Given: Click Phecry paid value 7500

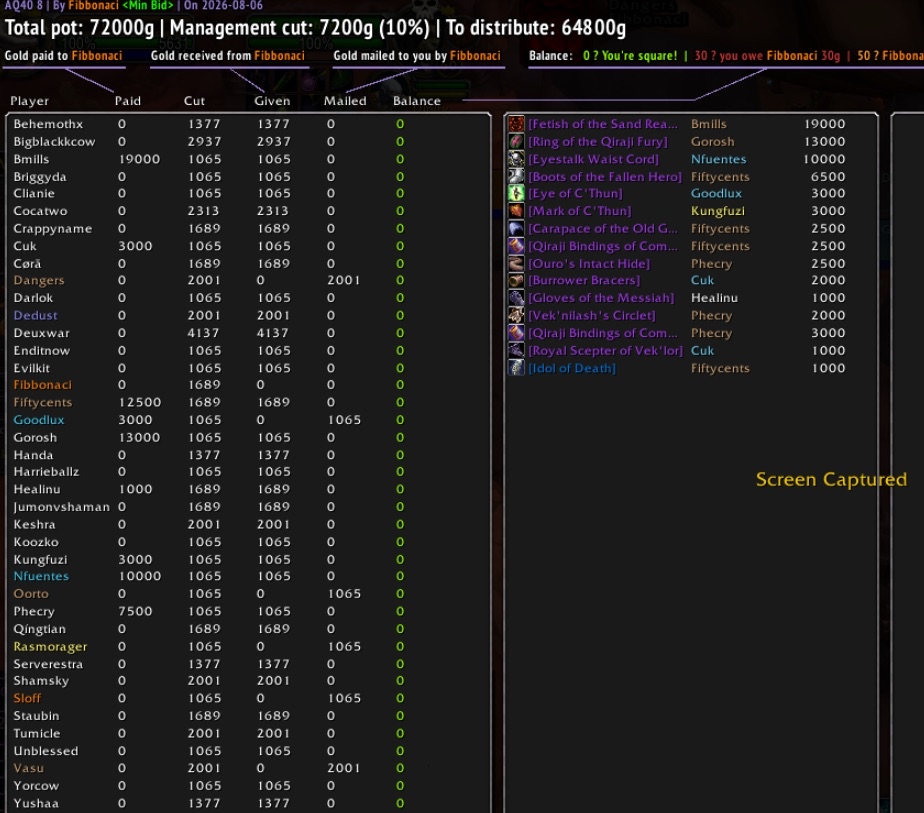Looking at the screenshot, I should (135, 612).
